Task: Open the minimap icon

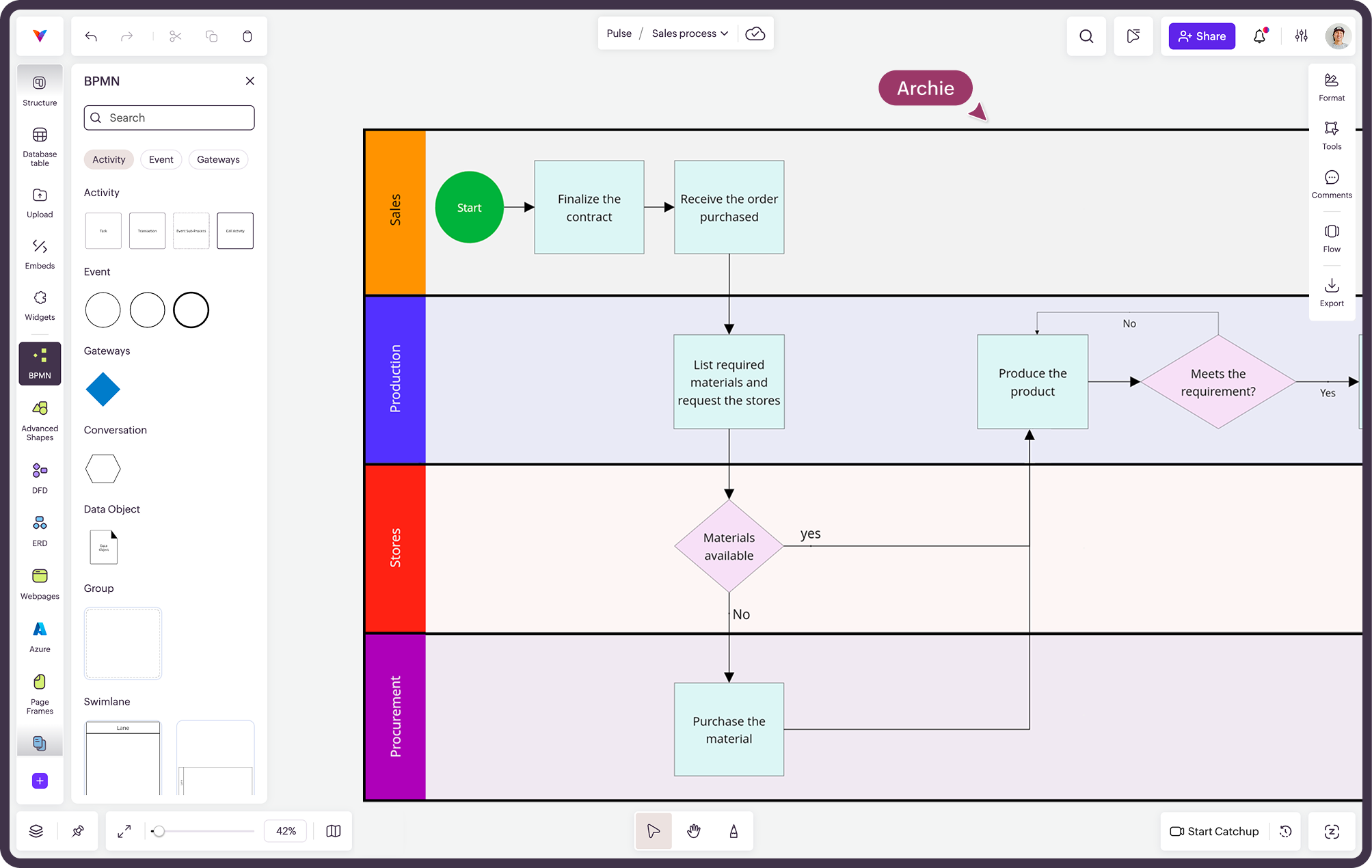Action: 333,831
